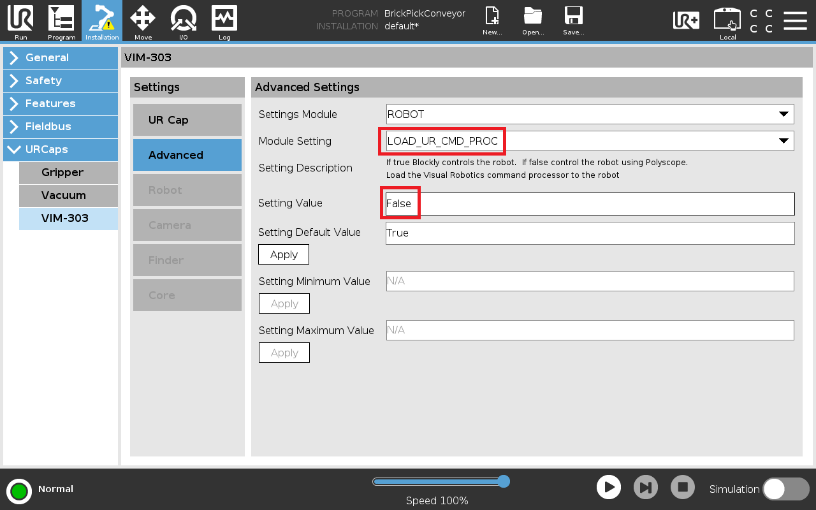The image size is (816, 510).
Task: Save with the floppy disk icon
Action: (x=573, y=21)
